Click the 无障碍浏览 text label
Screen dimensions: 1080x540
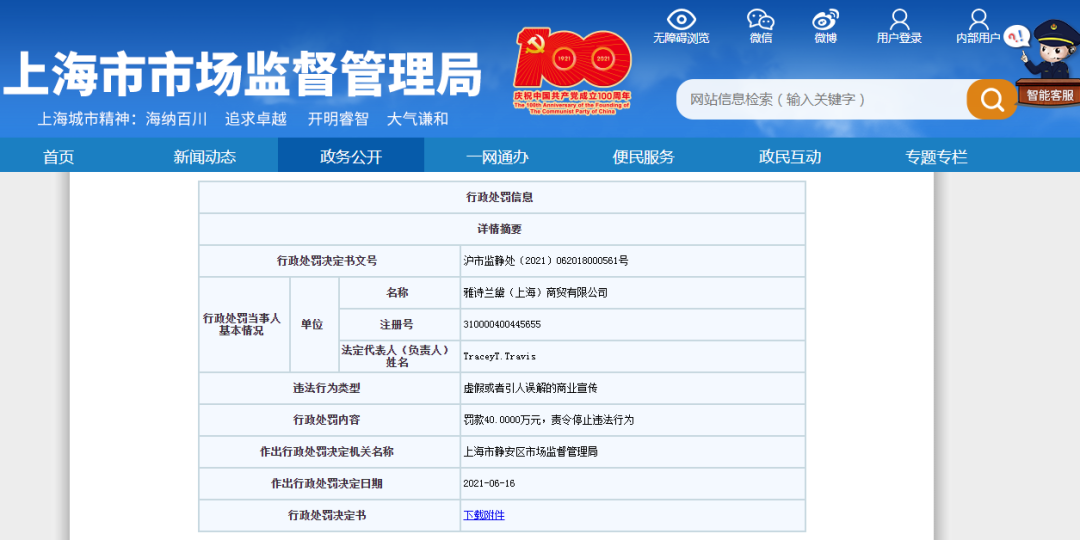[x=681, y=39]
